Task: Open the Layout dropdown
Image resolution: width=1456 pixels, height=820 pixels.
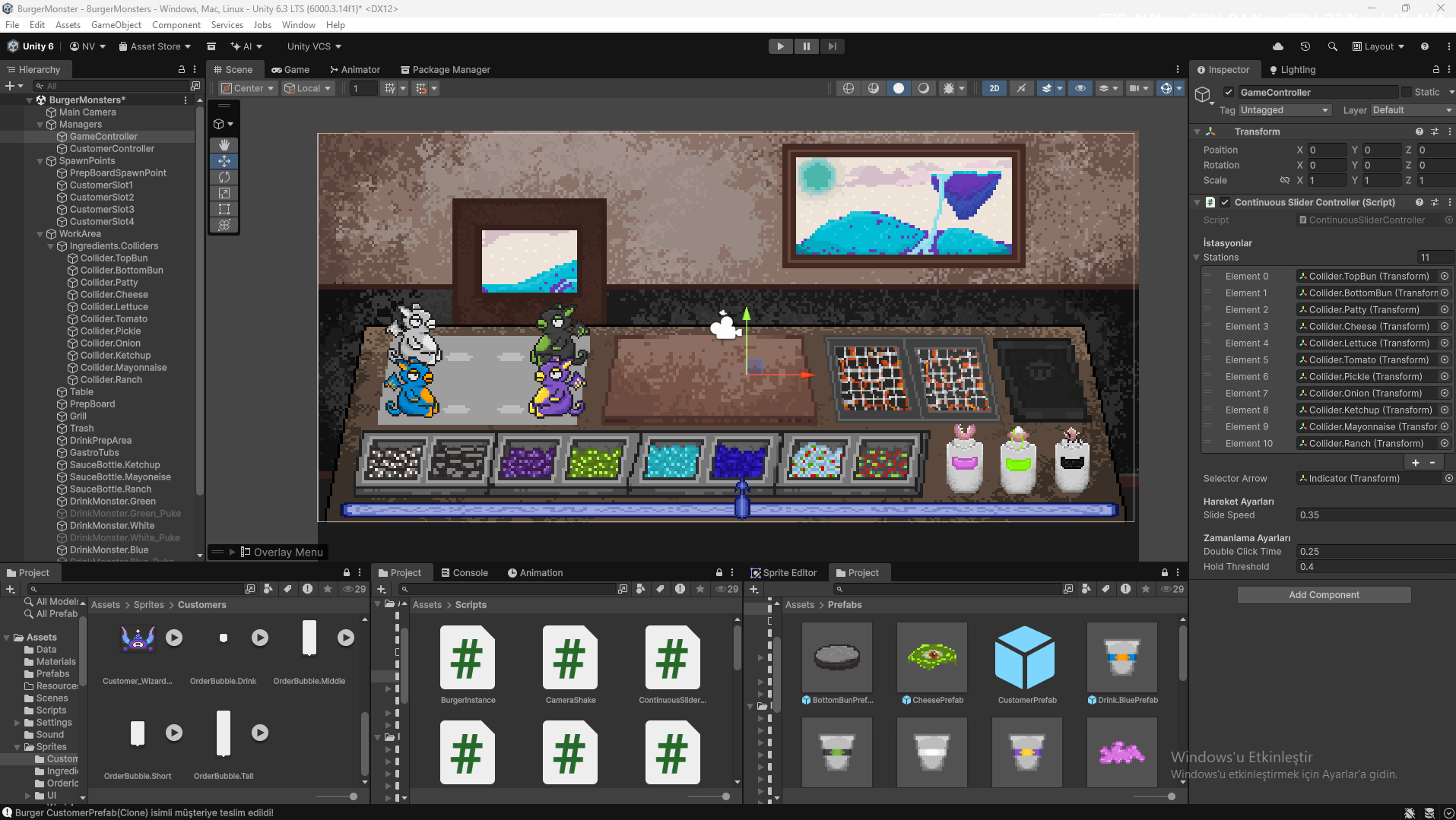Action: pos(1378,46)
